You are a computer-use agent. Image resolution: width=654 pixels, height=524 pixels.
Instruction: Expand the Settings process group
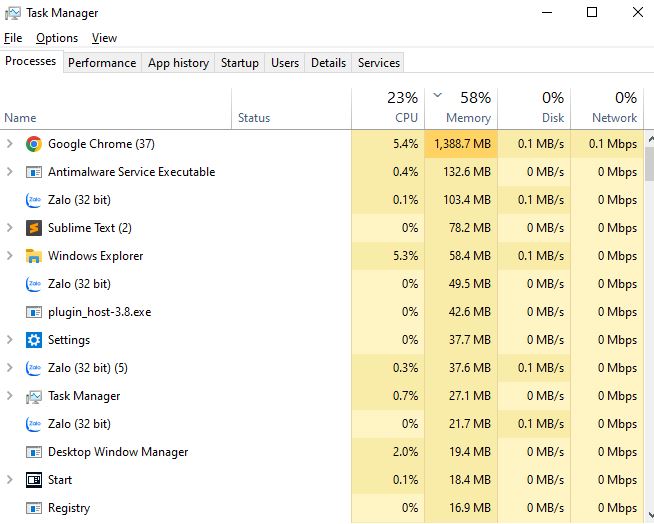coord(10,340)
